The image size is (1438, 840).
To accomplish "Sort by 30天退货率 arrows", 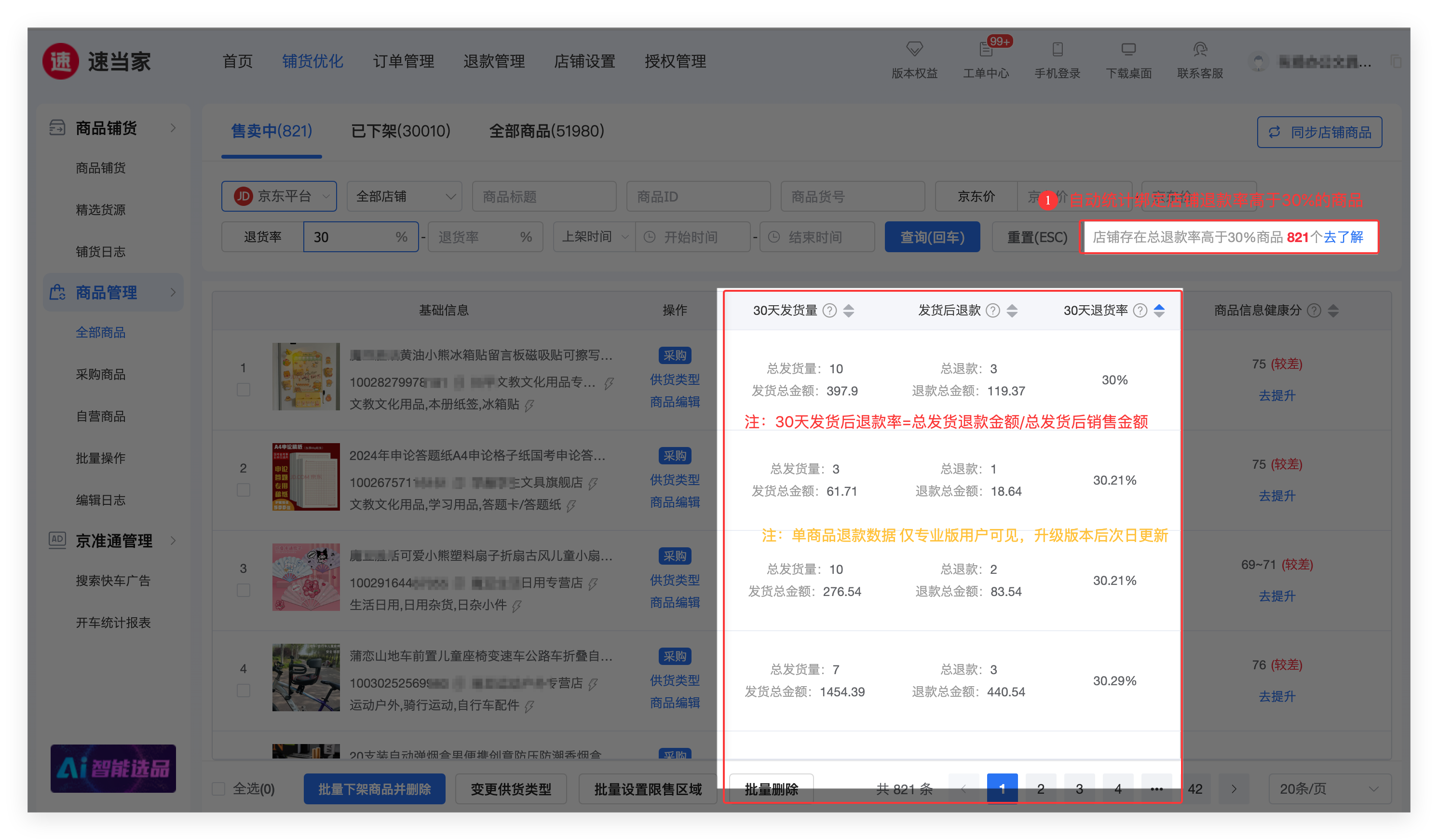I will (1159, 311).
